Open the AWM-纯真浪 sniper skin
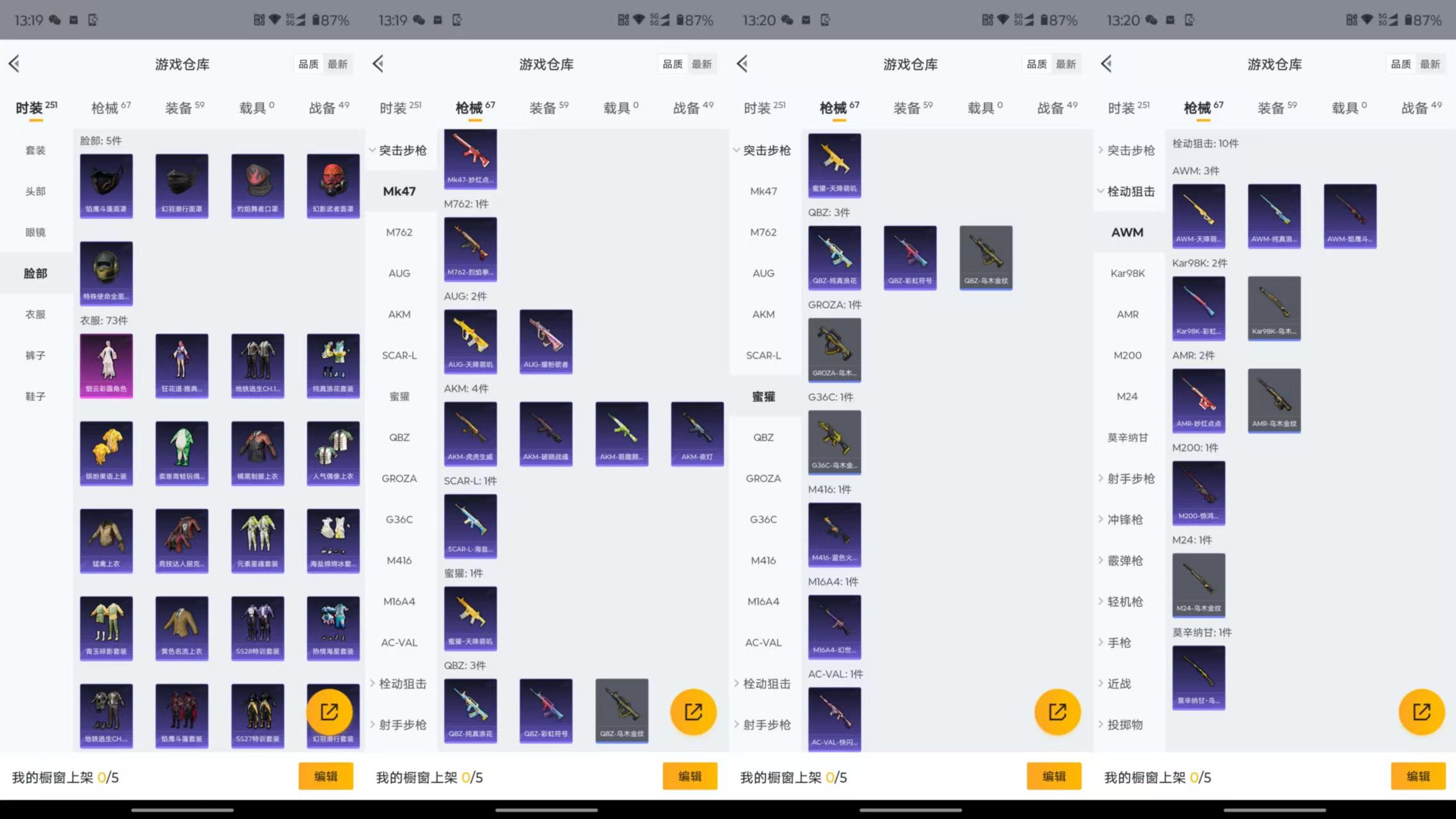The width and height of the screenshot is (1456, 819). (1274, 216)
